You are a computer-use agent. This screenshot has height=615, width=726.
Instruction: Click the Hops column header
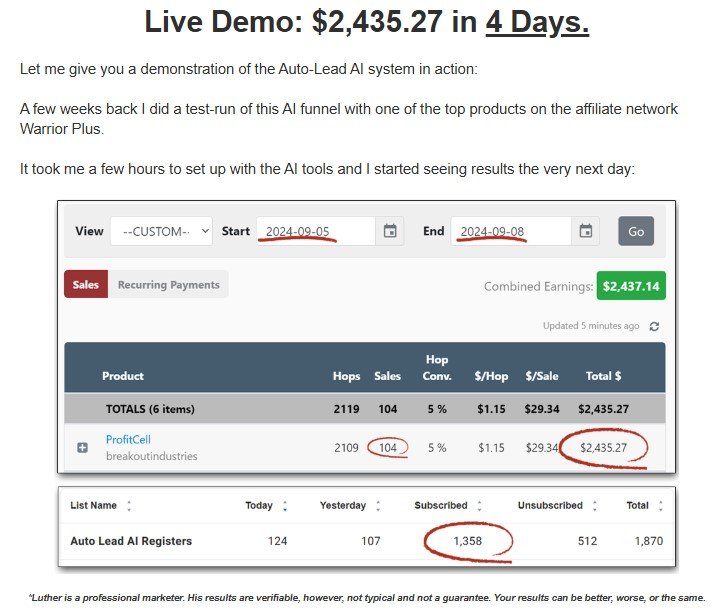[346, 376]
